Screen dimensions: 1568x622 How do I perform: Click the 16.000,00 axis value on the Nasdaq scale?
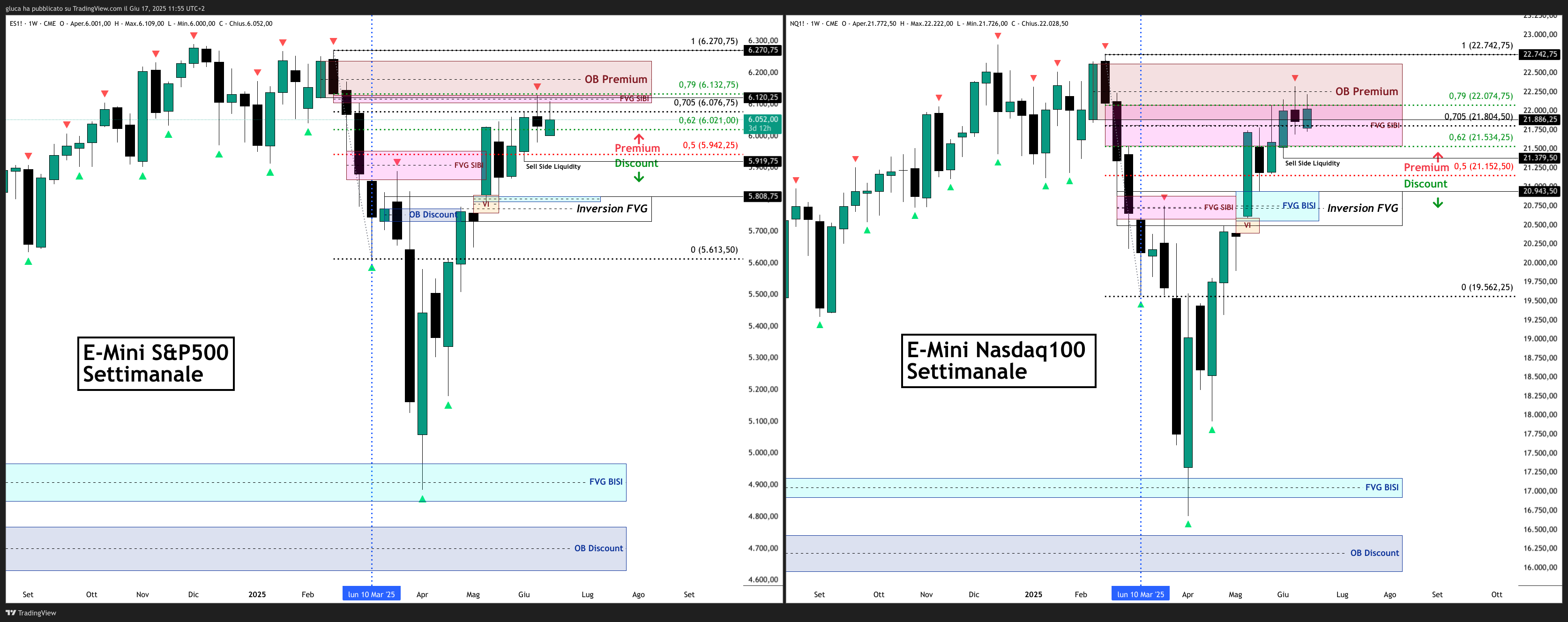(x=1540, y=568)
